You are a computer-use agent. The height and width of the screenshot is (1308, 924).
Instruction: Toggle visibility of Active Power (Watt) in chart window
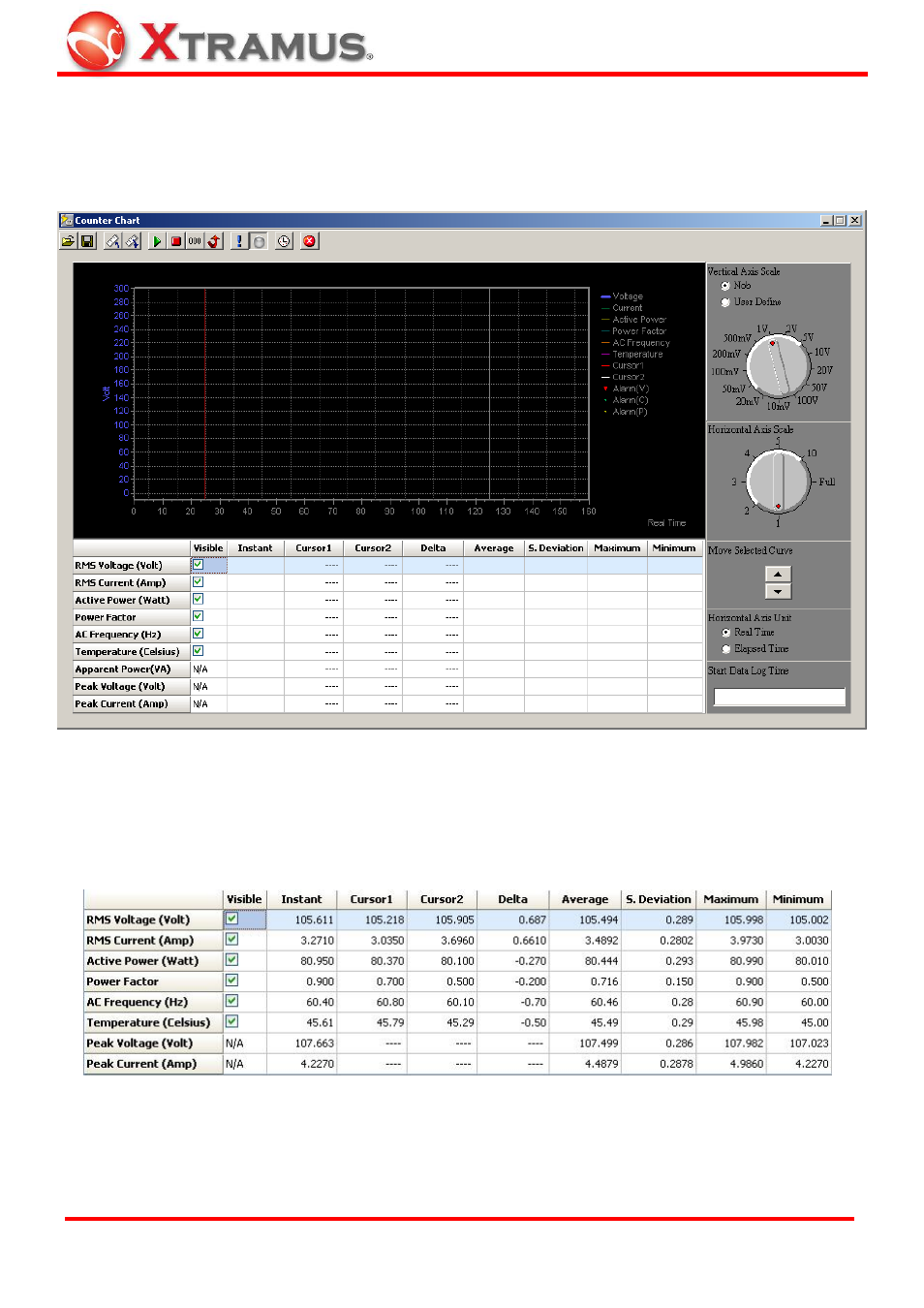coord(198,600)
